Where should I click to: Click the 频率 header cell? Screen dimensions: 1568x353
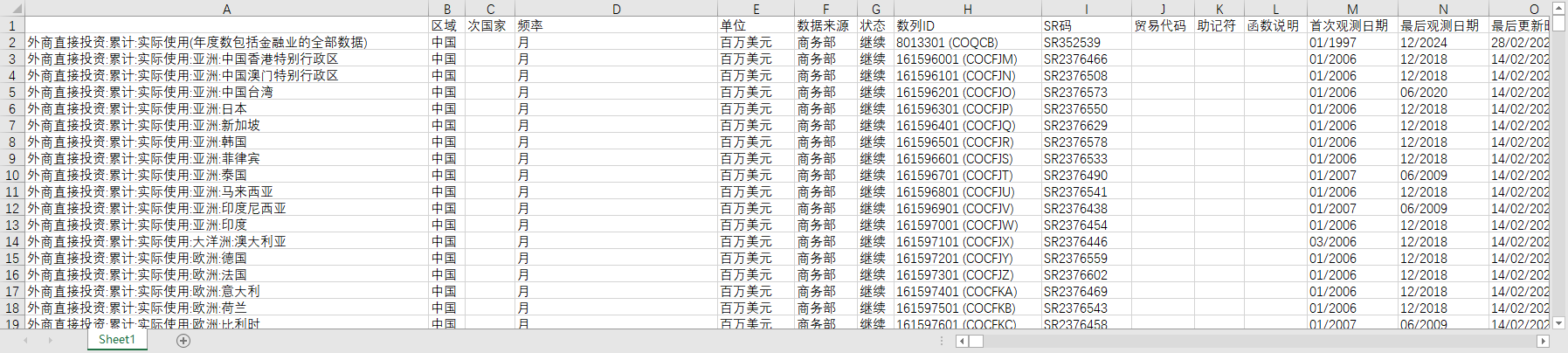[x=617, y=25]
